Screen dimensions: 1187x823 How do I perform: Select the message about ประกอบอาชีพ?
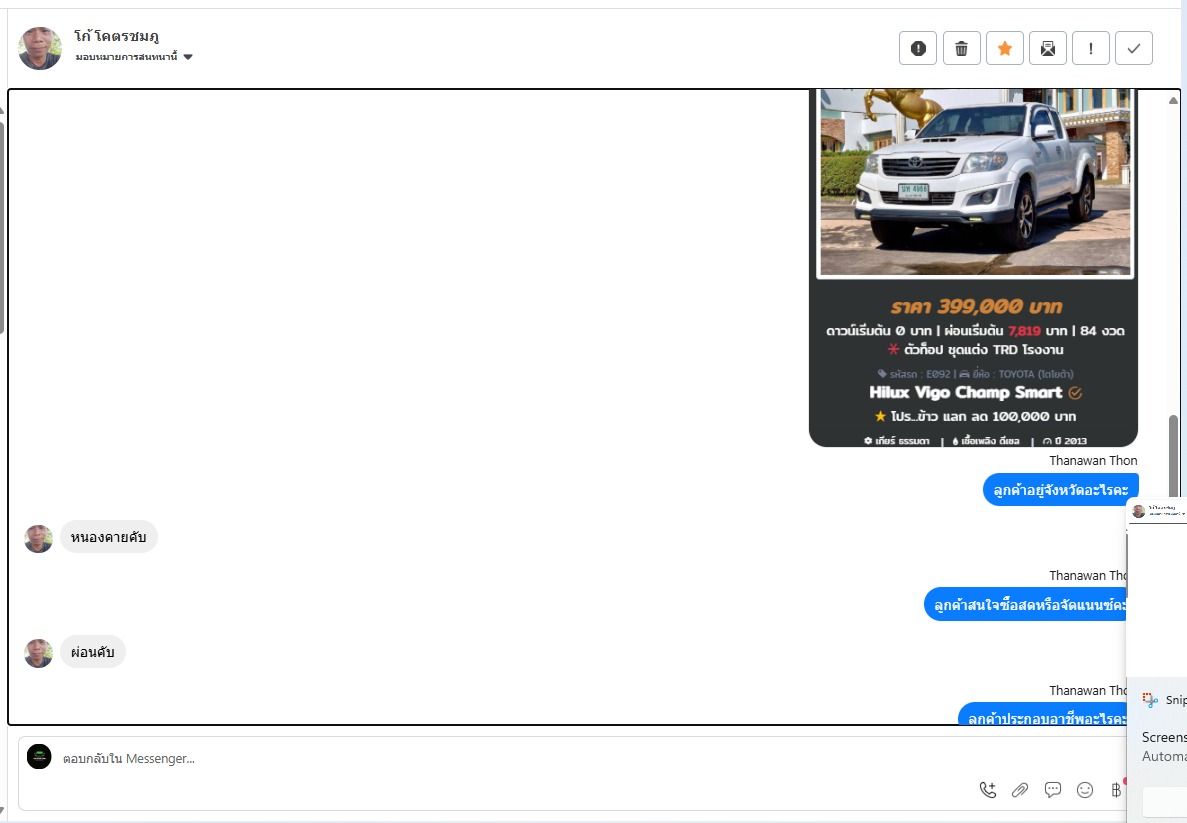pyautogui.click(x=1042, y=715)
